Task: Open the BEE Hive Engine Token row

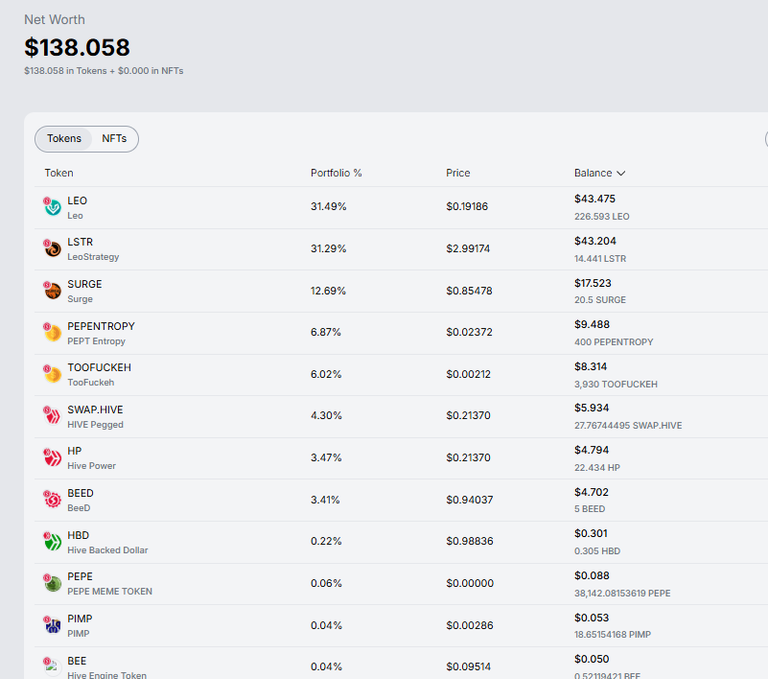Action: coord(401,663)
